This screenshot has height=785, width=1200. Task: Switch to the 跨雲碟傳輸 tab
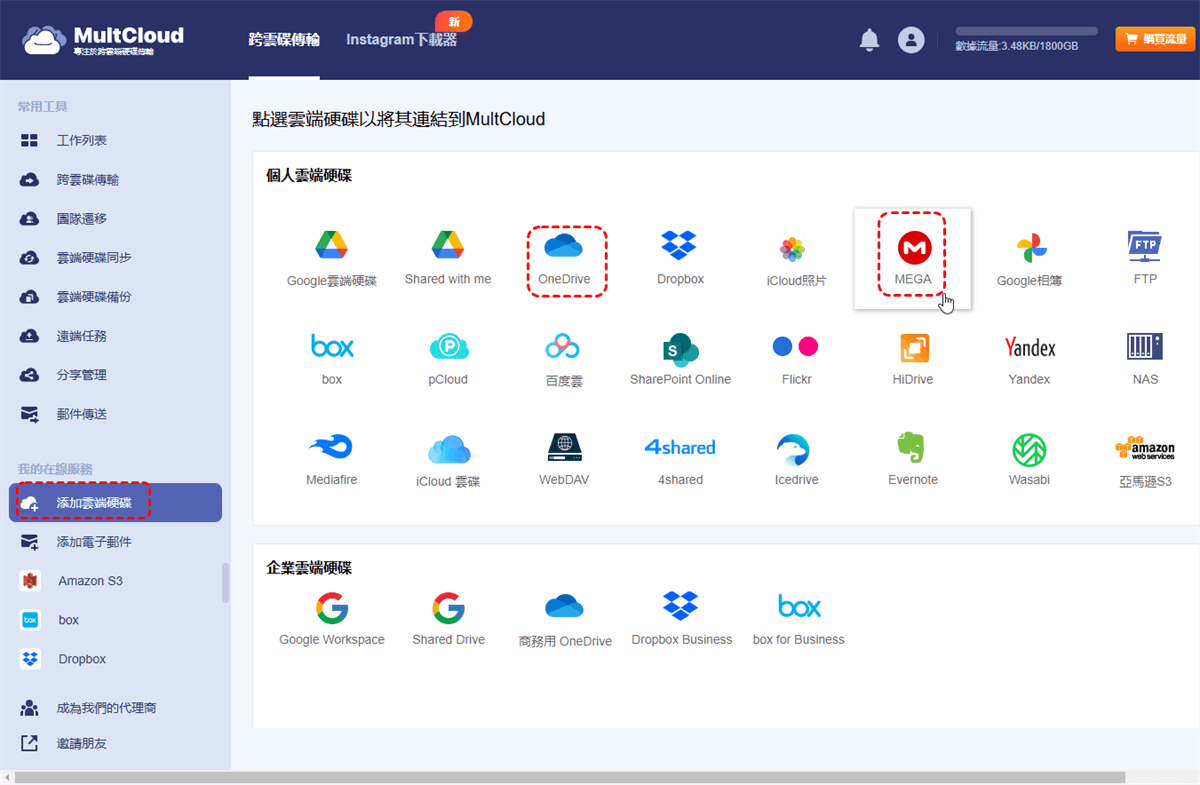click(x=284, y=39)
